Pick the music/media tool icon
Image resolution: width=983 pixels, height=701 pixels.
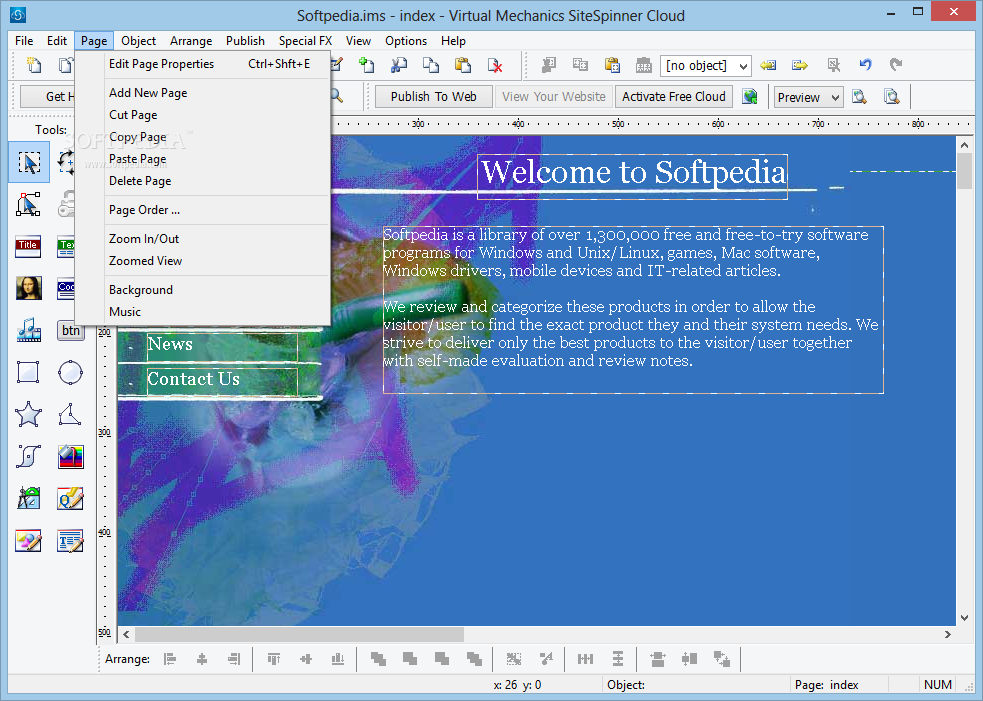(x=28, y=330)
